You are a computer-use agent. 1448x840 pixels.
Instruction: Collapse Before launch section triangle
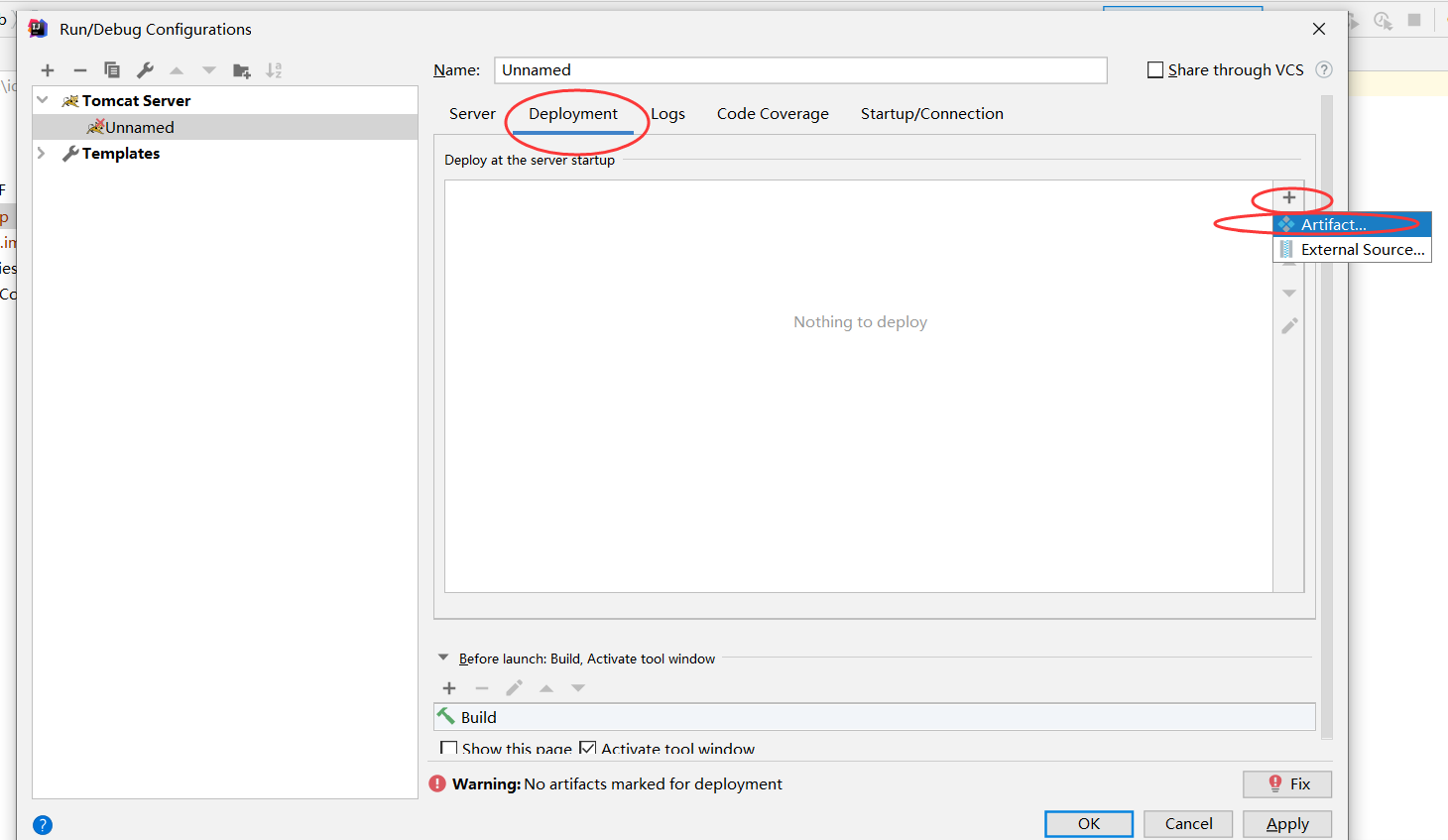click(x=443, y=658)
